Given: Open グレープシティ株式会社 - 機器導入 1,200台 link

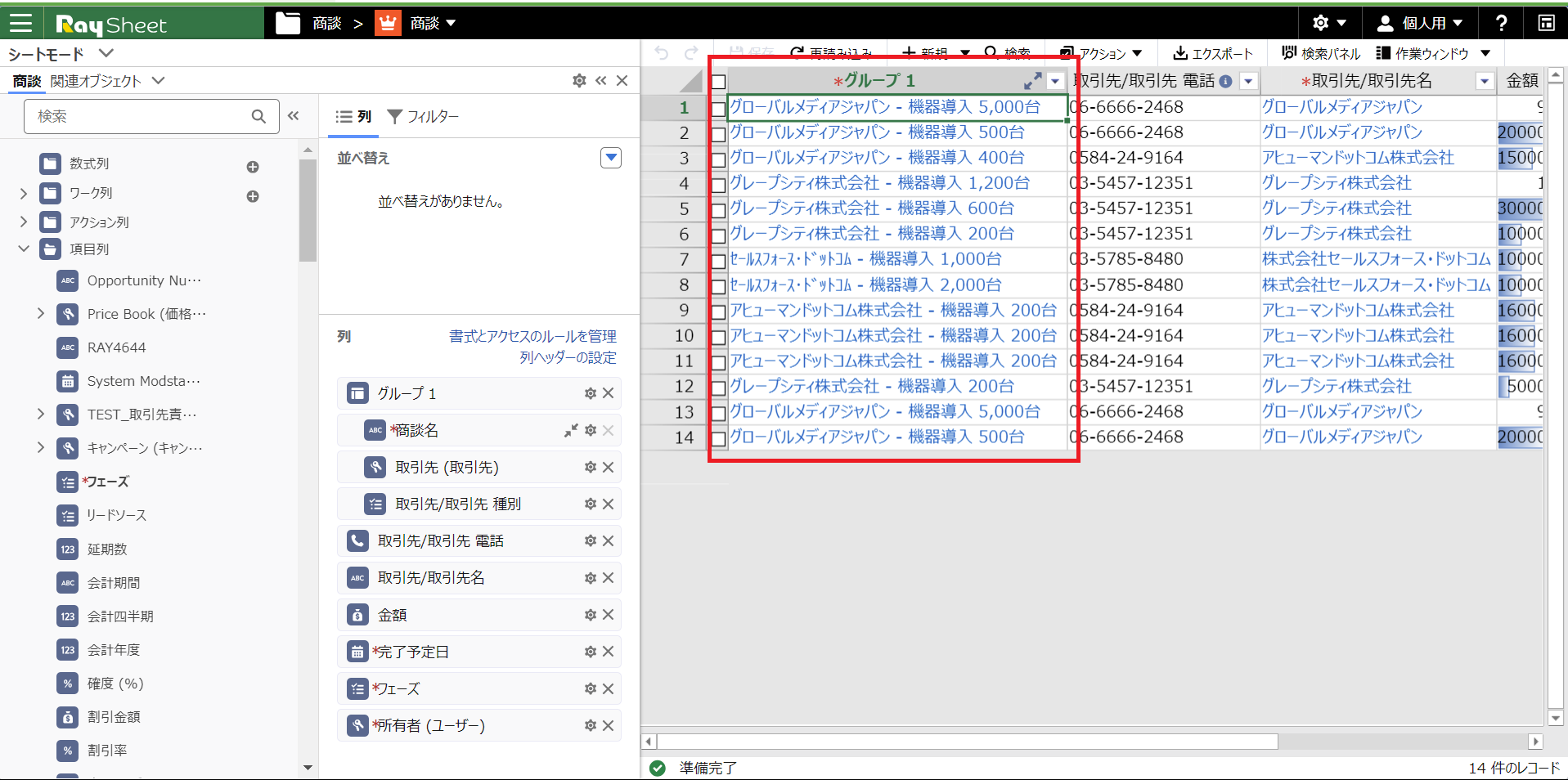Looking at the screenshot, I should click(879, 182).
